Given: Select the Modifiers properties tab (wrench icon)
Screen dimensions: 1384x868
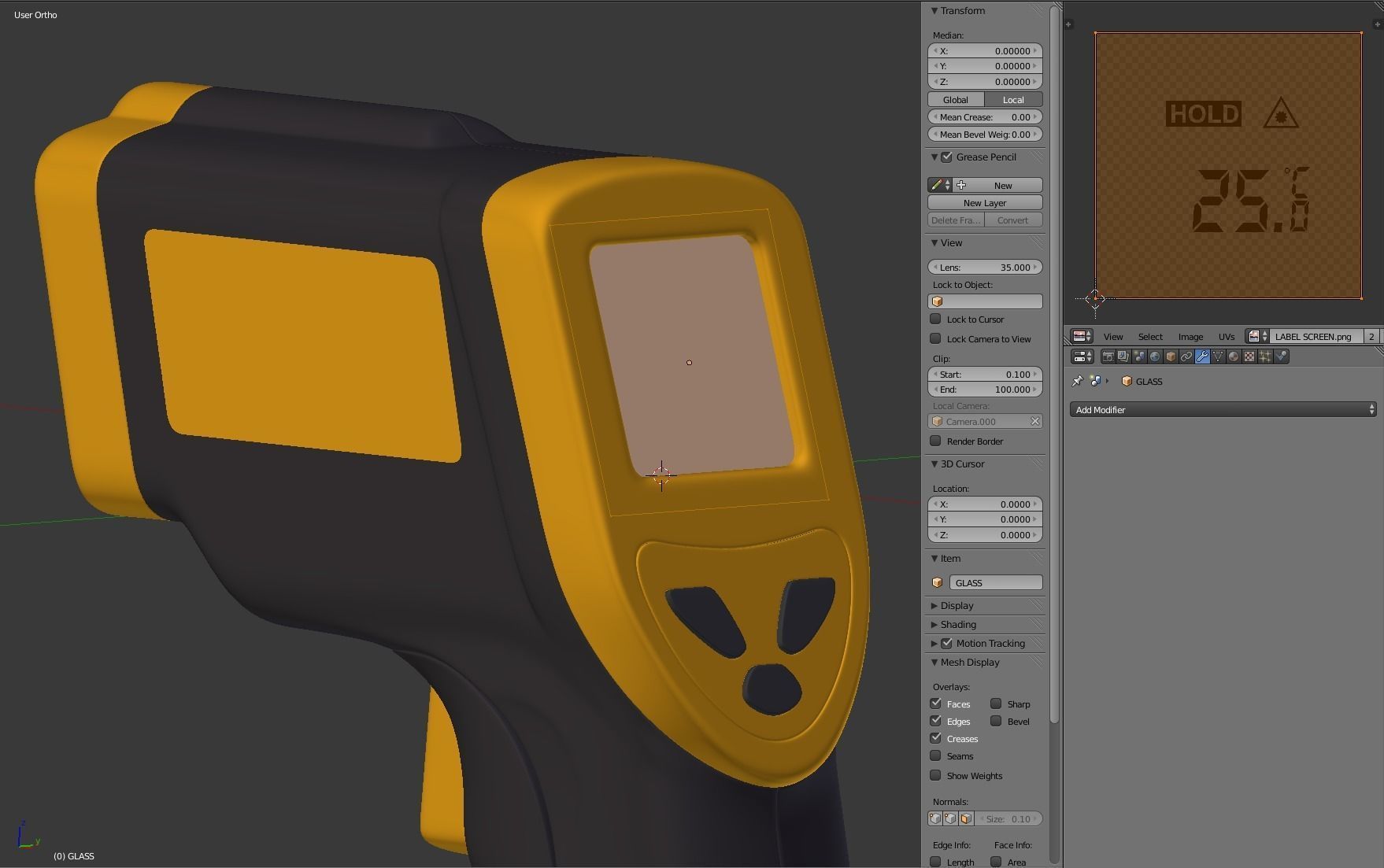Looking at the screenshot, I should click(1202, 356).
